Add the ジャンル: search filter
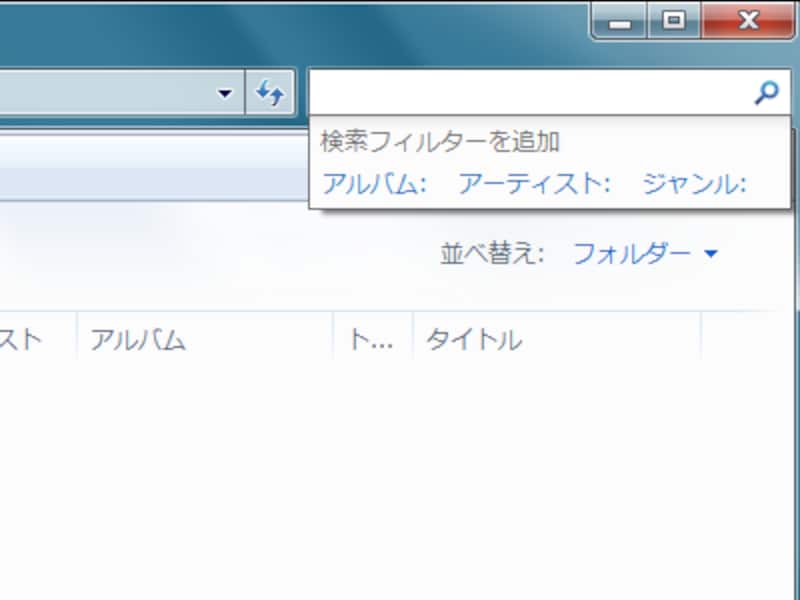800x600 pixels. tap(694, 184)
